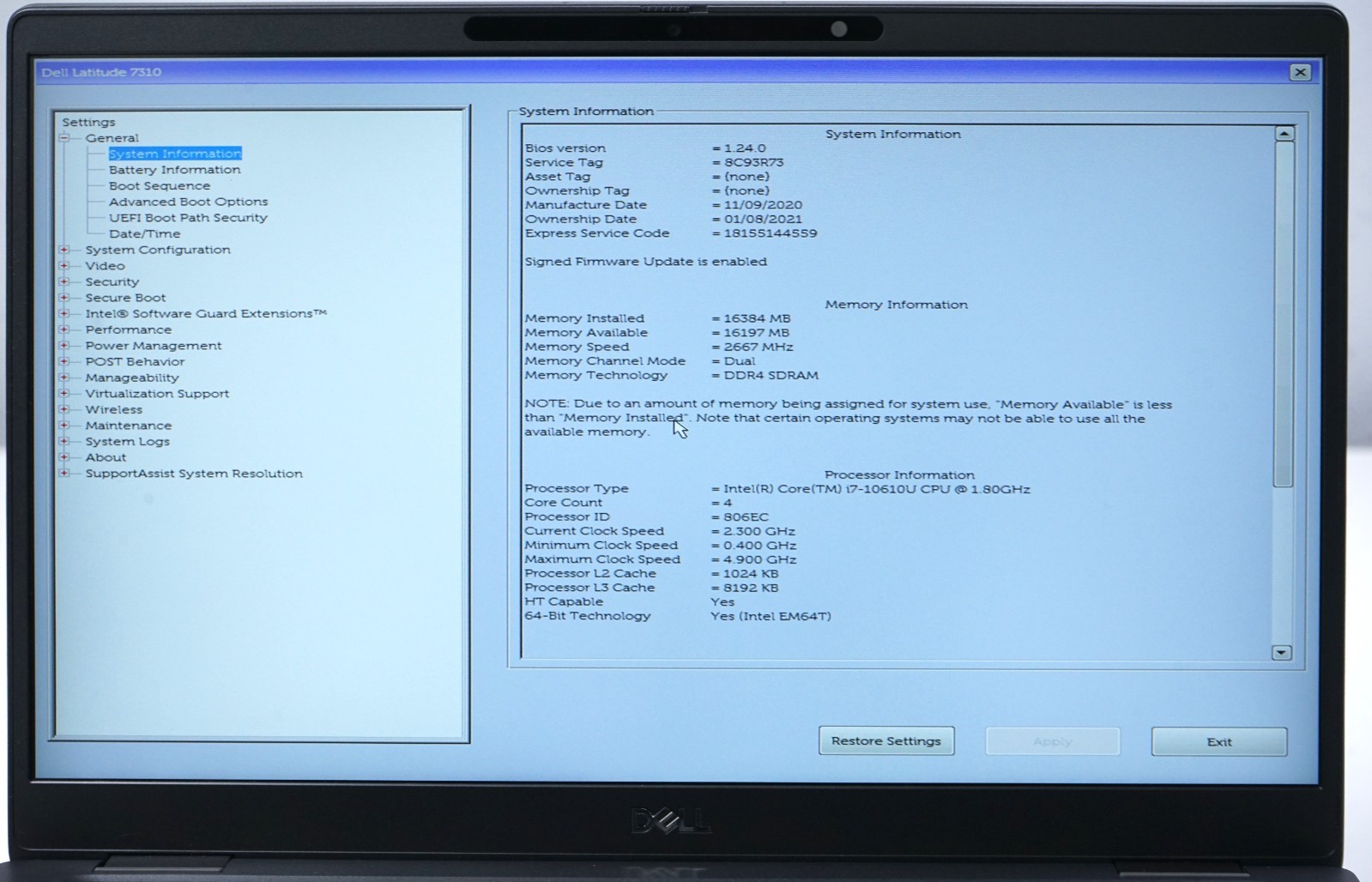This screenshot has width=1372, height=882.
Task: Select the Manageability label
Action: pos(131,378)
